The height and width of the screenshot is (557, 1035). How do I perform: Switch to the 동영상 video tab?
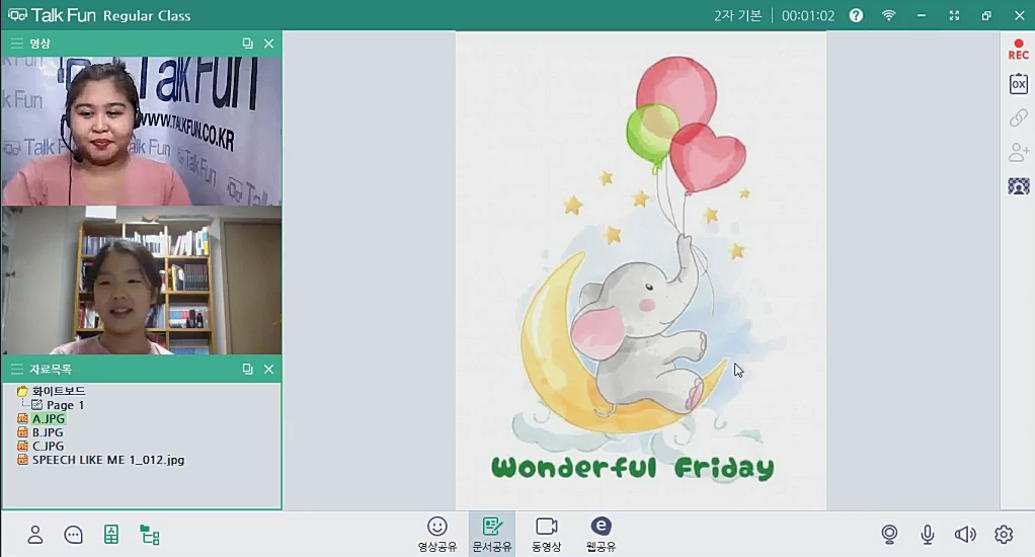(x=546, y=534)
